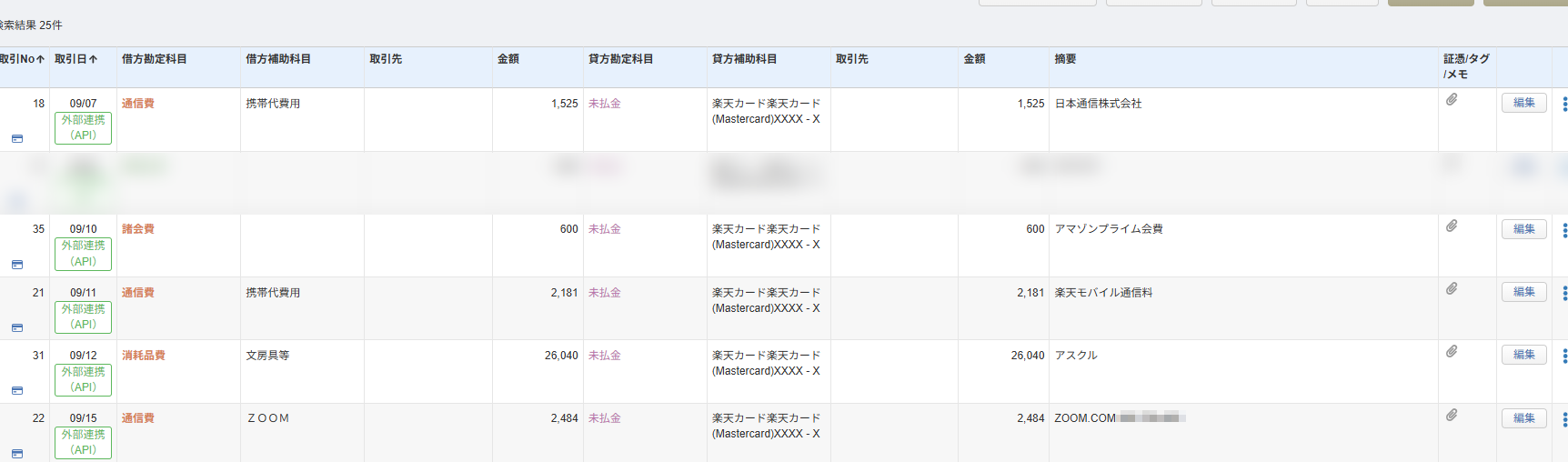Click the credit card icon under transaction No 31

click(x=17, y=391)
